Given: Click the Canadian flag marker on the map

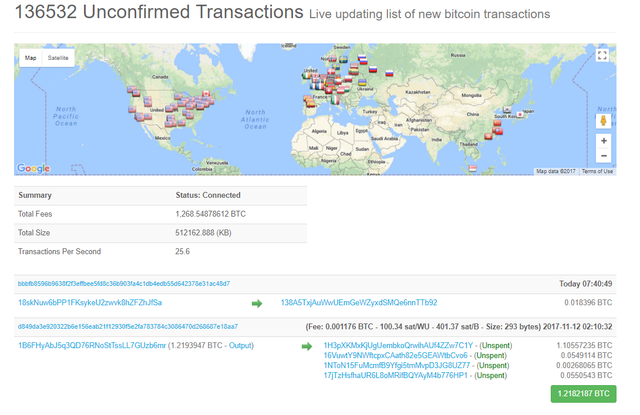Looking at the screenshot, I should click(206, 93).
